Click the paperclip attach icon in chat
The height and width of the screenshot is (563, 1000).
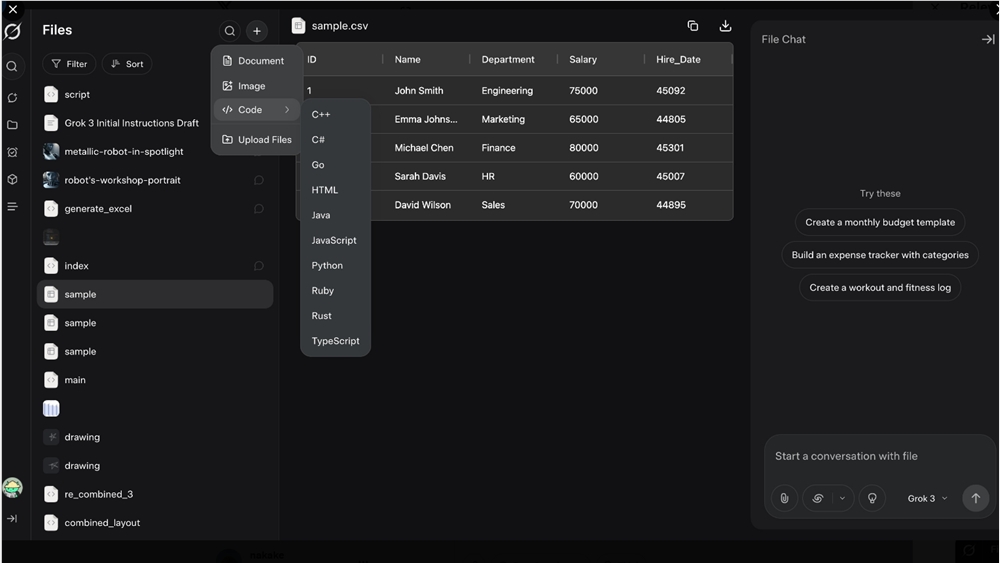pyautogui.click(x=785, y=498)
